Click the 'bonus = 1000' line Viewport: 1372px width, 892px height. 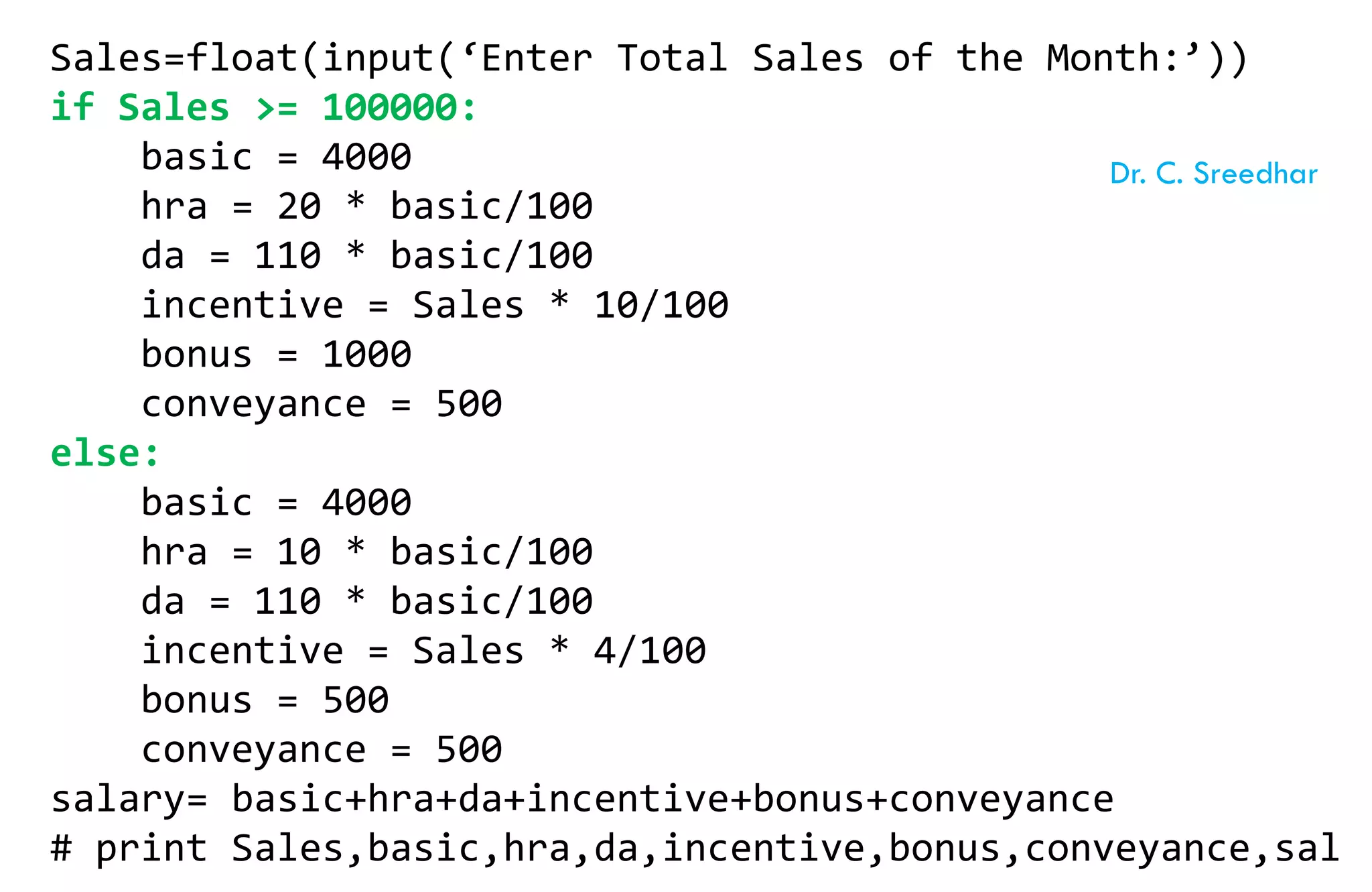276,355
